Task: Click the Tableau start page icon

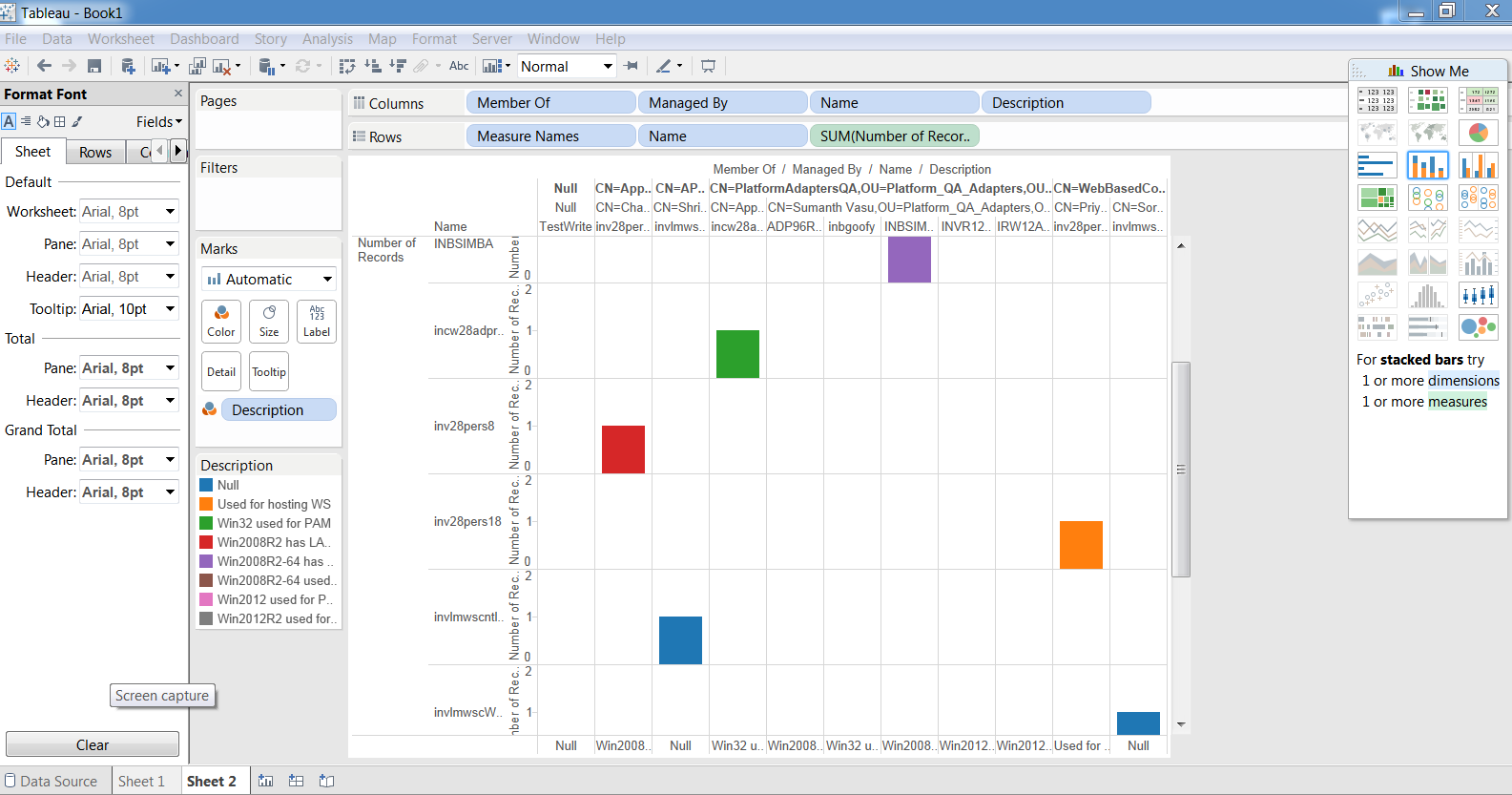Action: pos(12,66)
